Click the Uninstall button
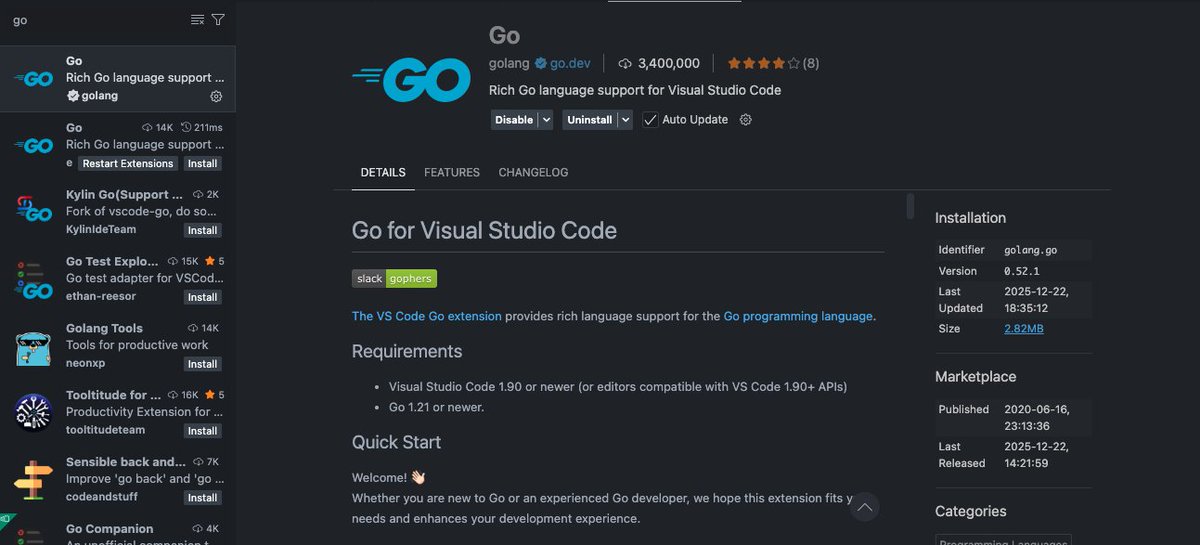1200x545 pixels. click(589, 119)
